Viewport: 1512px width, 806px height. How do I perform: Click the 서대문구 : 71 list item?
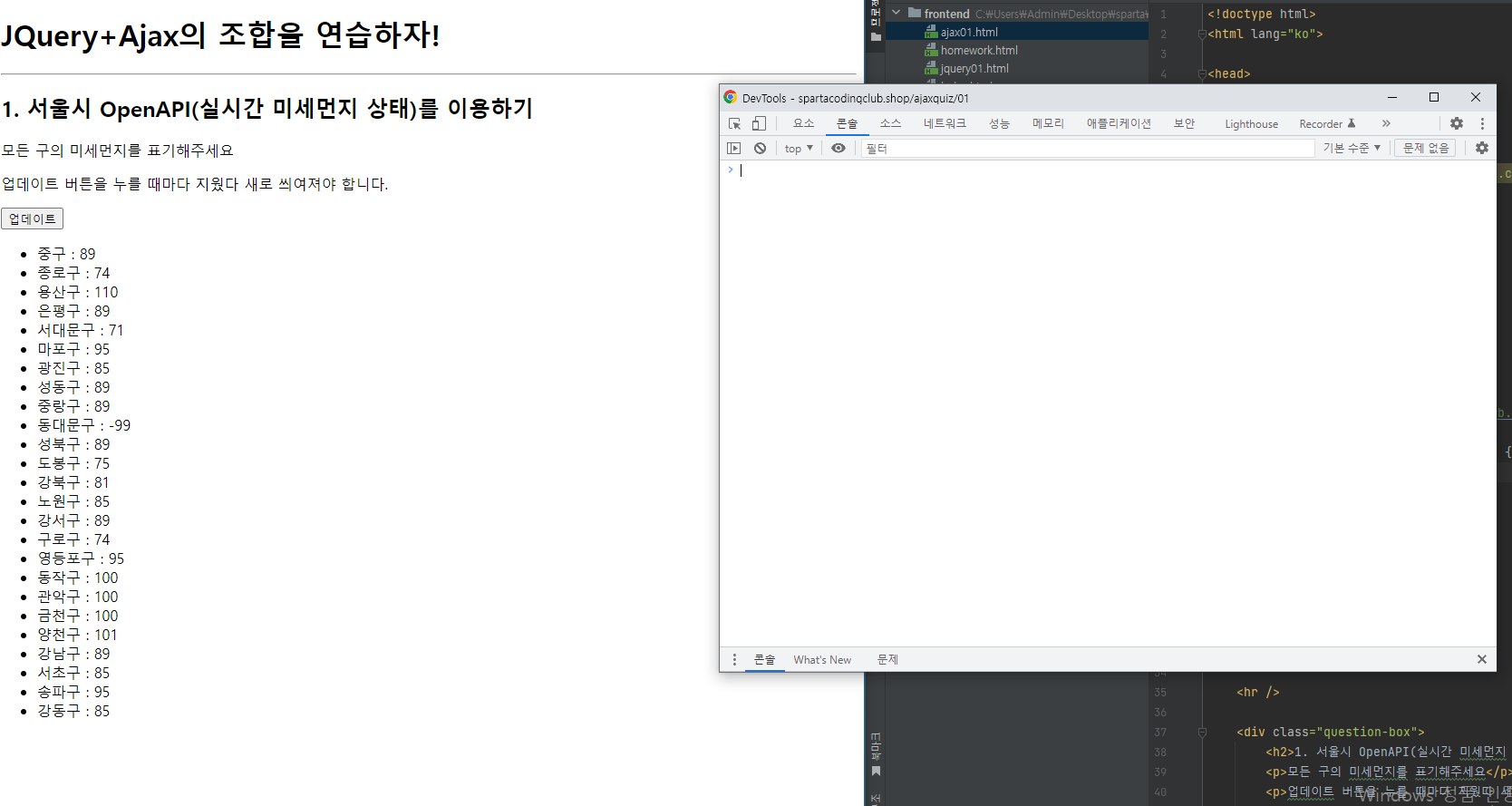click(81, 330)
